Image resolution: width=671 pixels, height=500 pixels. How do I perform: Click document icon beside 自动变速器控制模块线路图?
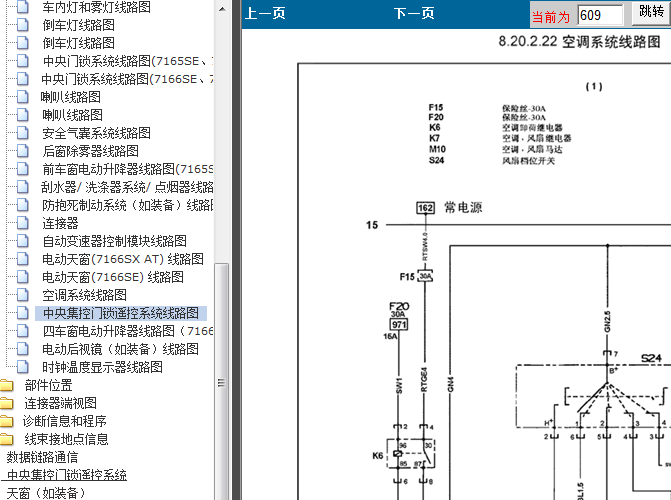pos(23,241)
